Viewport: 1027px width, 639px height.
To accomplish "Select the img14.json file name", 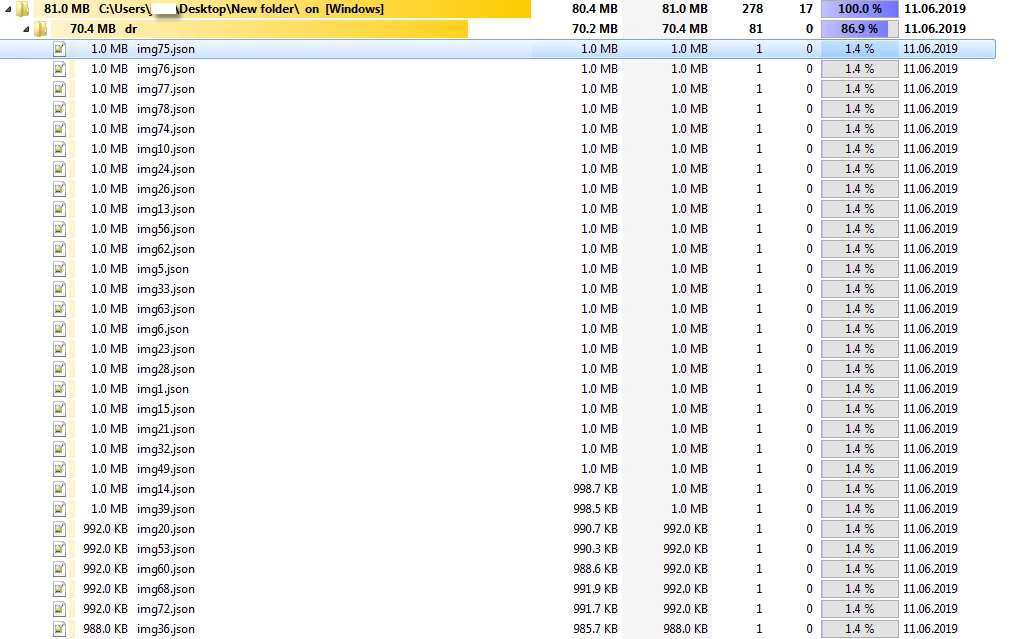I will [166, 489].
